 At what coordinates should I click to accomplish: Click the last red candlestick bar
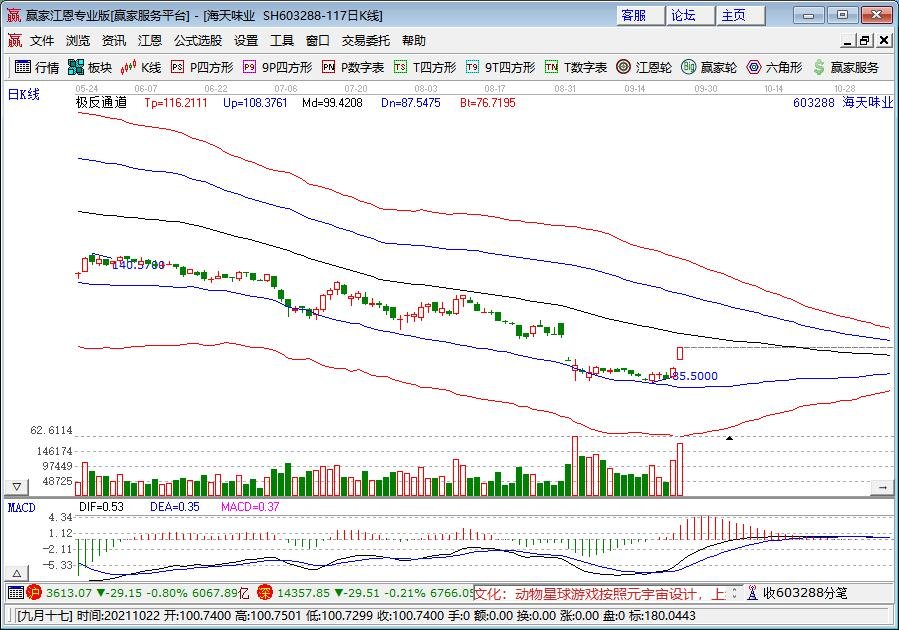[680, 353]
